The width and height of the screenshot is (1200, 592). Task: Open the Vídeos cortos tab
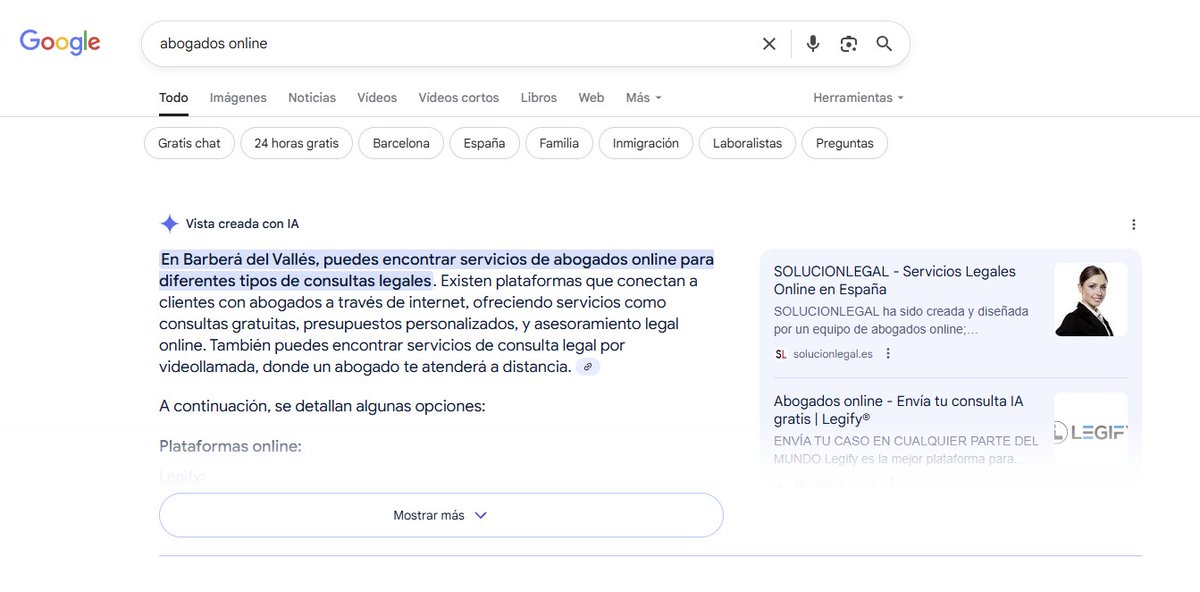tap(459, 98)
